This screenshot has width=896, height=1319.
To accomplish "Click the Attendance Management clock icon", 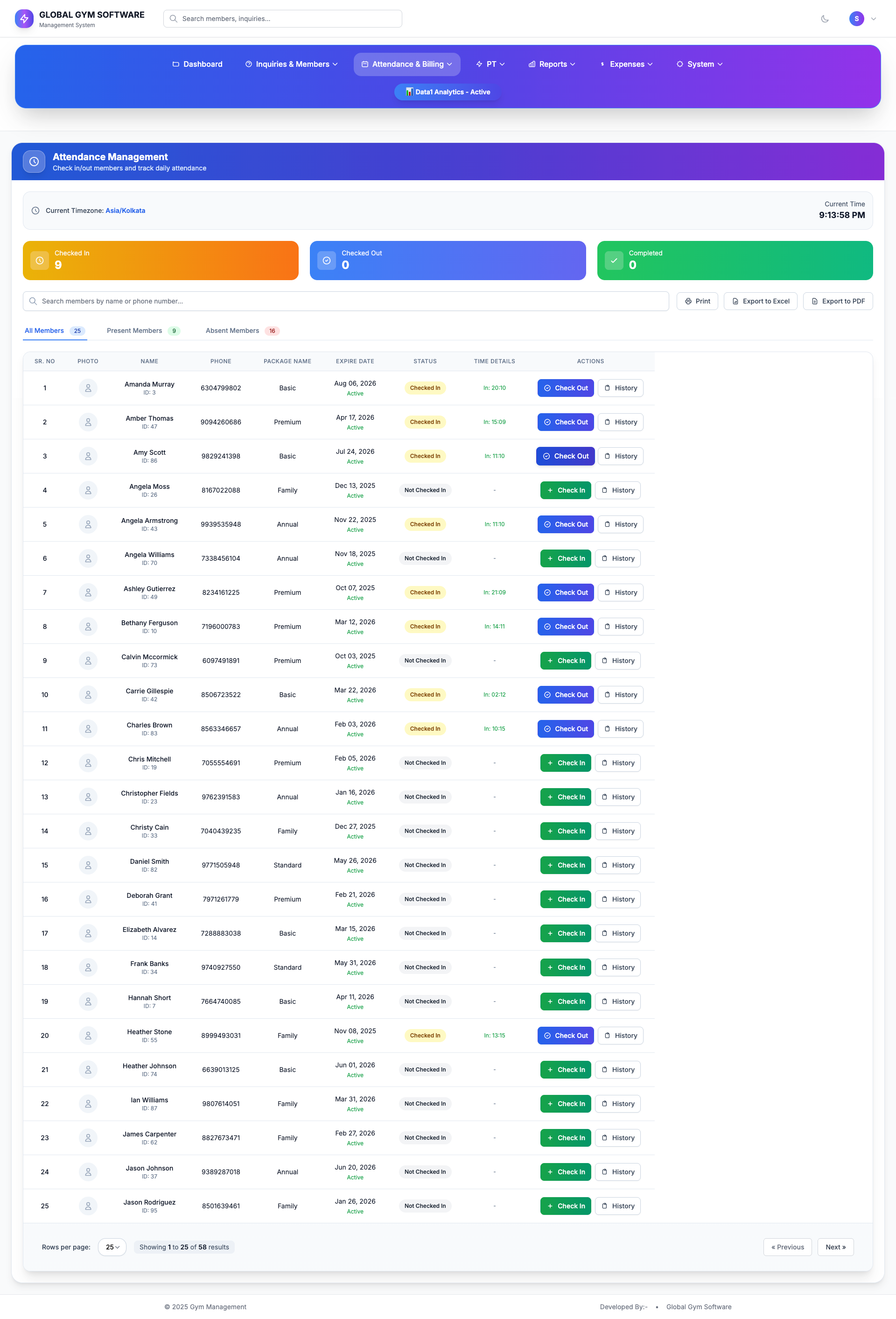I will point(34,162).
